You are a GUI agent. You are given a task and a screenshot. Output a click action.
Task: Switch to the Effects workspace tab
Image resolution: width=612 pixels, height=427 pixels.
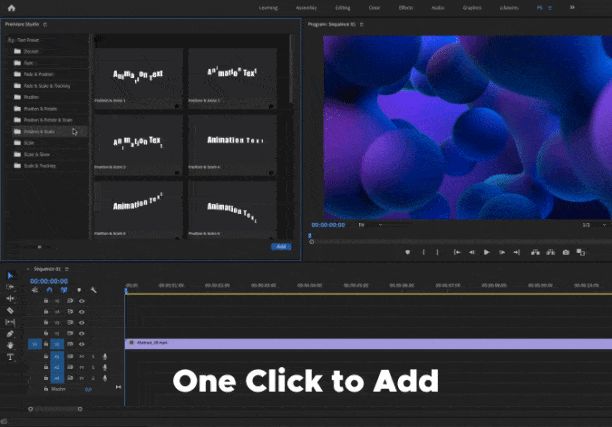coord(405,7)
